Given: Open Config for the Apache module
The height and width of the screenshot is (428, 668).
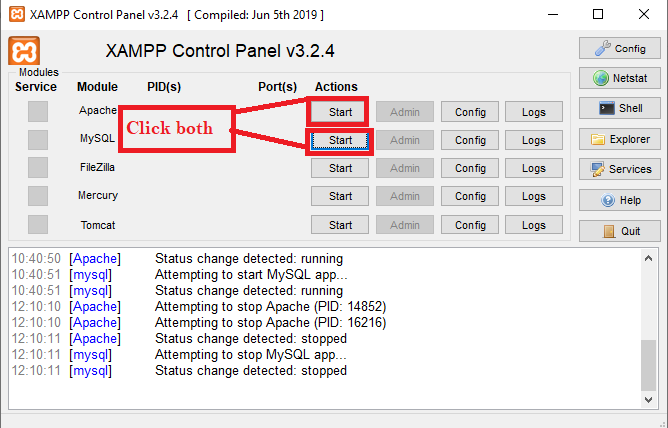Looking at the screenshot, I should 470,112.
